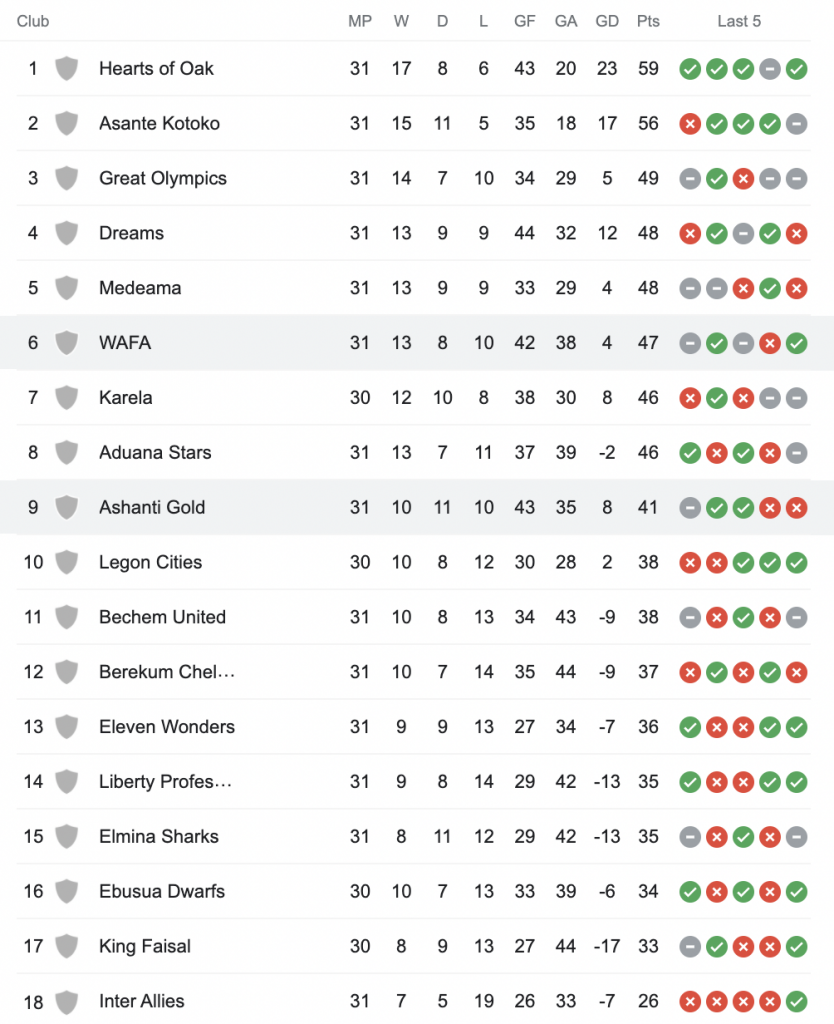This screenshot has width=834, height=1024.
Task: Select the Legon Cities team name
Action: click(150, 562)
